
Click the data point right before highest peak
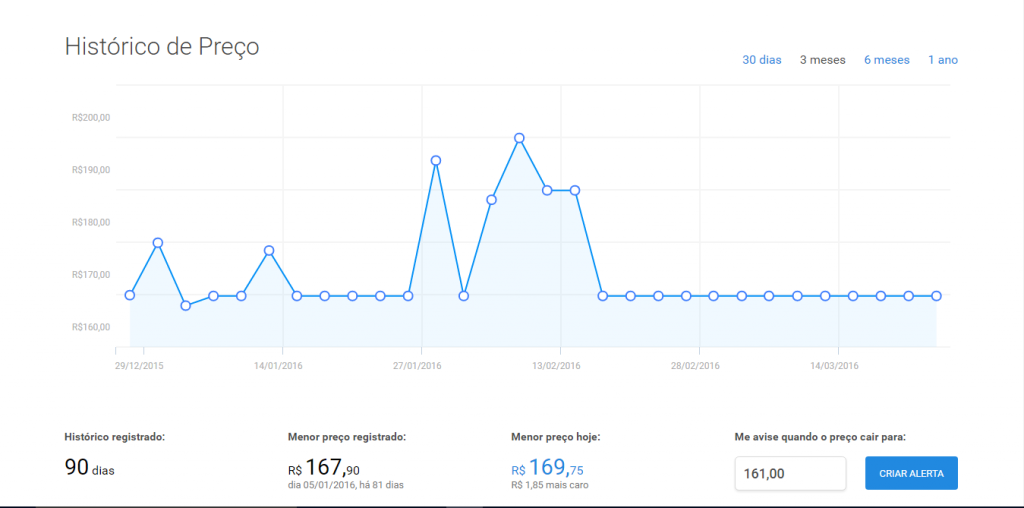pyautogui.click(x=491, y=200)
